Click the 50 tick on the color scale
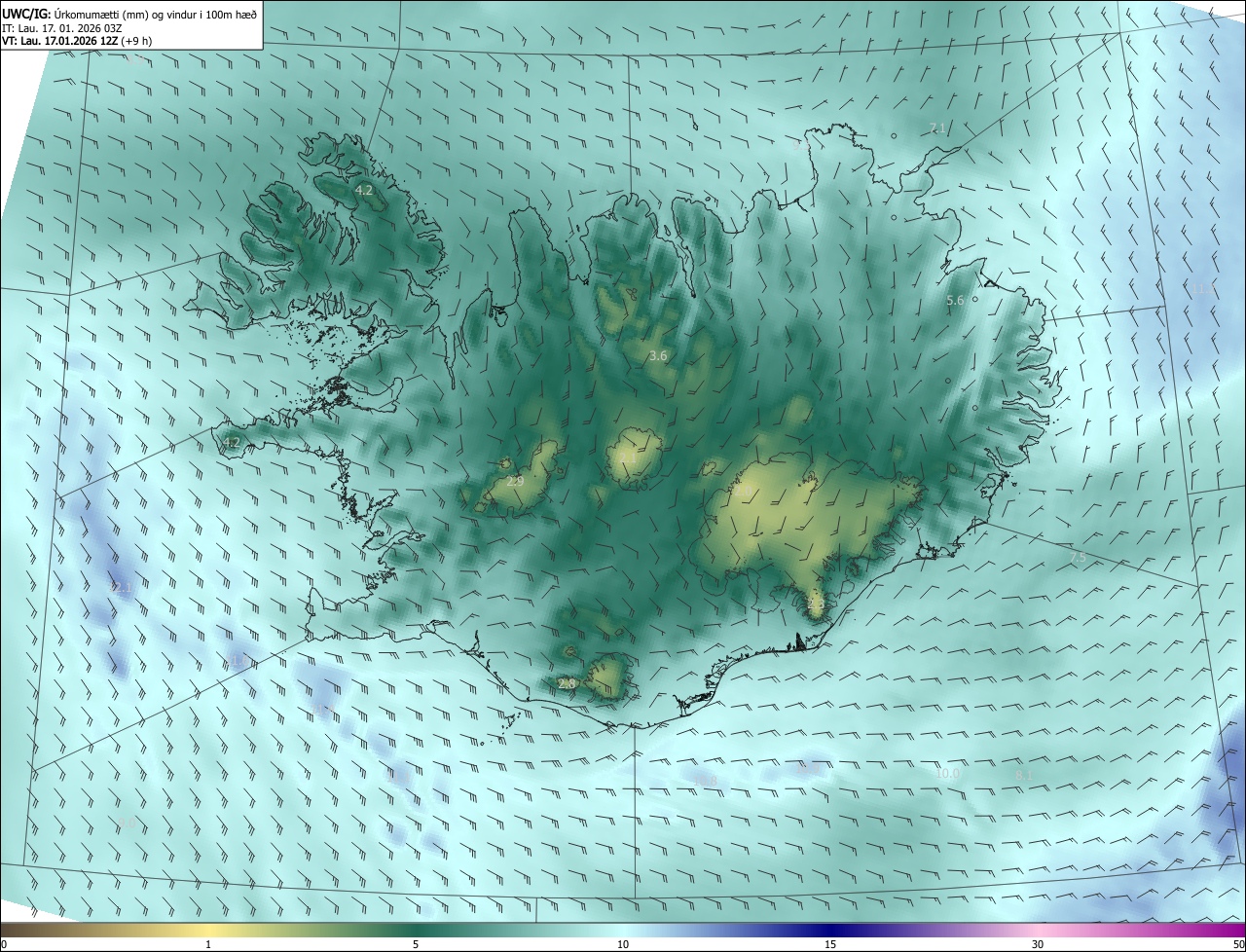The height and width of the screenshot is (952, 1246). (1238, 944)
